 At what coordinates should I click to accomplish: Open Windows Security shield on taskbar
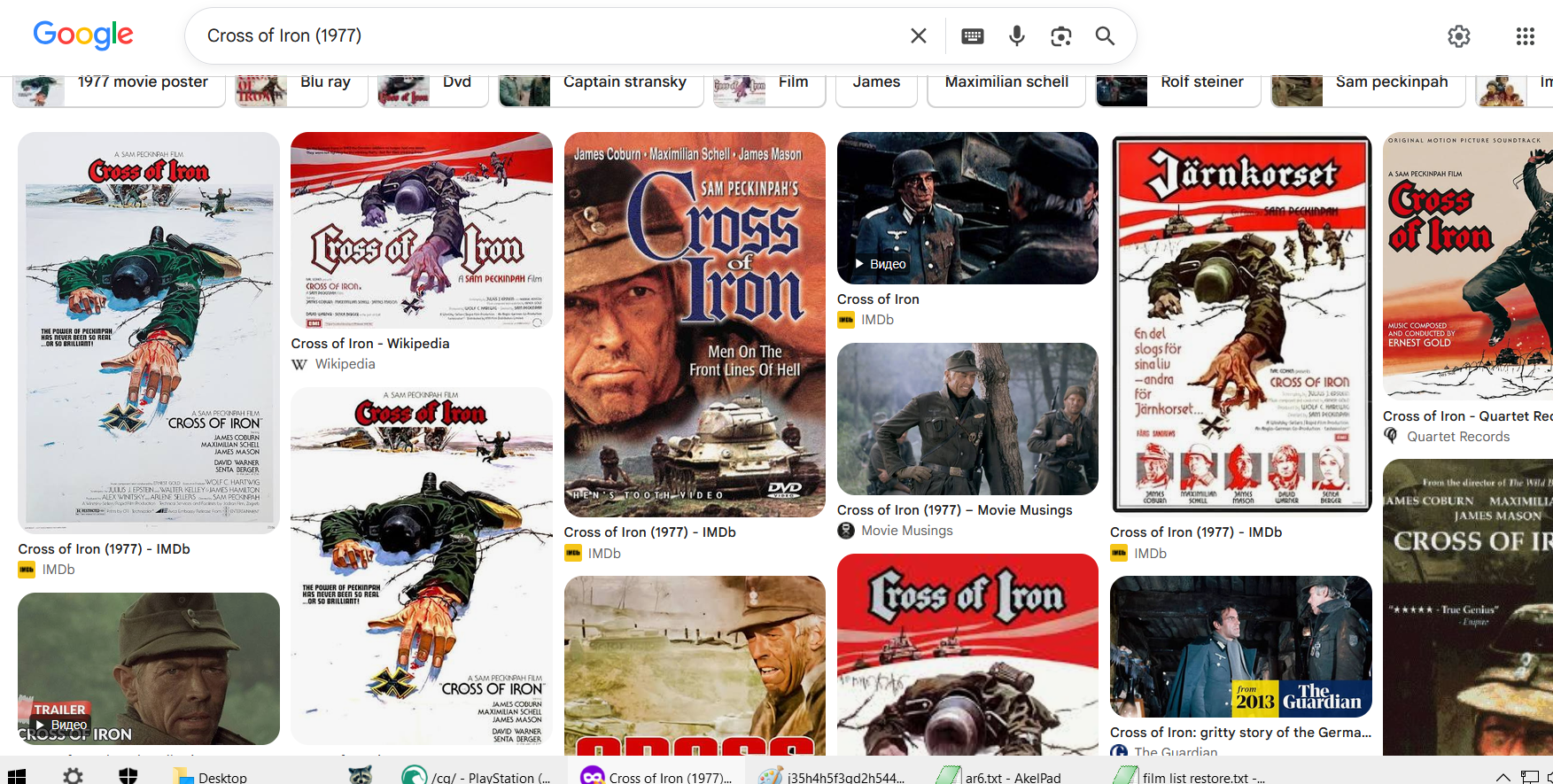[x=128, y=777]
